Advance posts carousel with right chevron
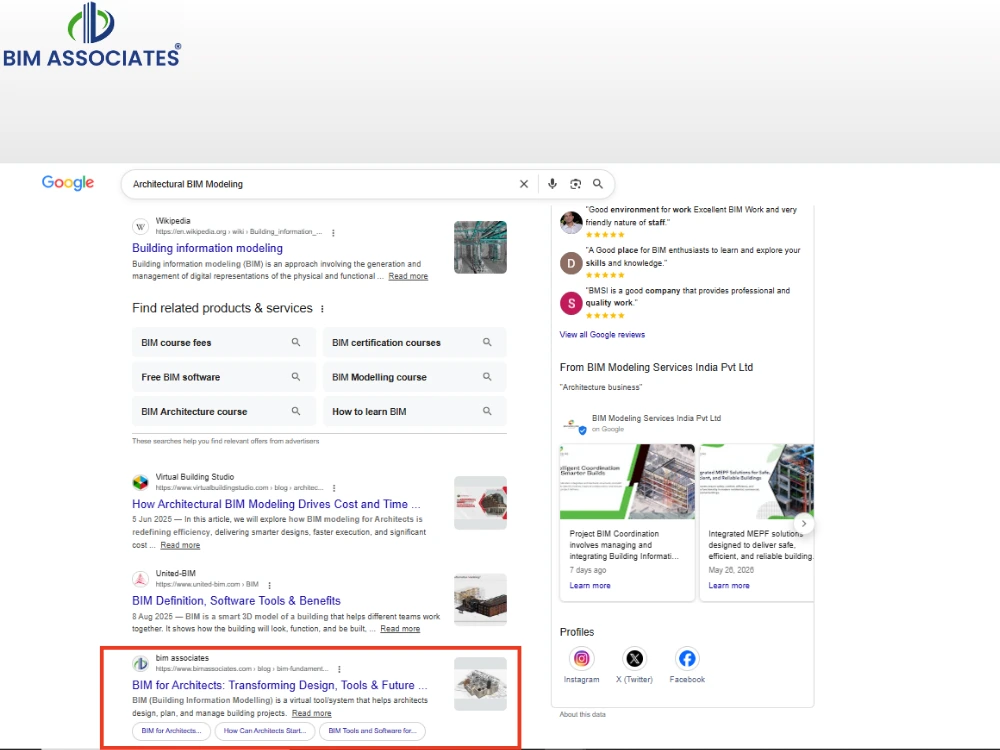Image resolution: width=1000 pixels, height=750 pixels. click(804, 524)
